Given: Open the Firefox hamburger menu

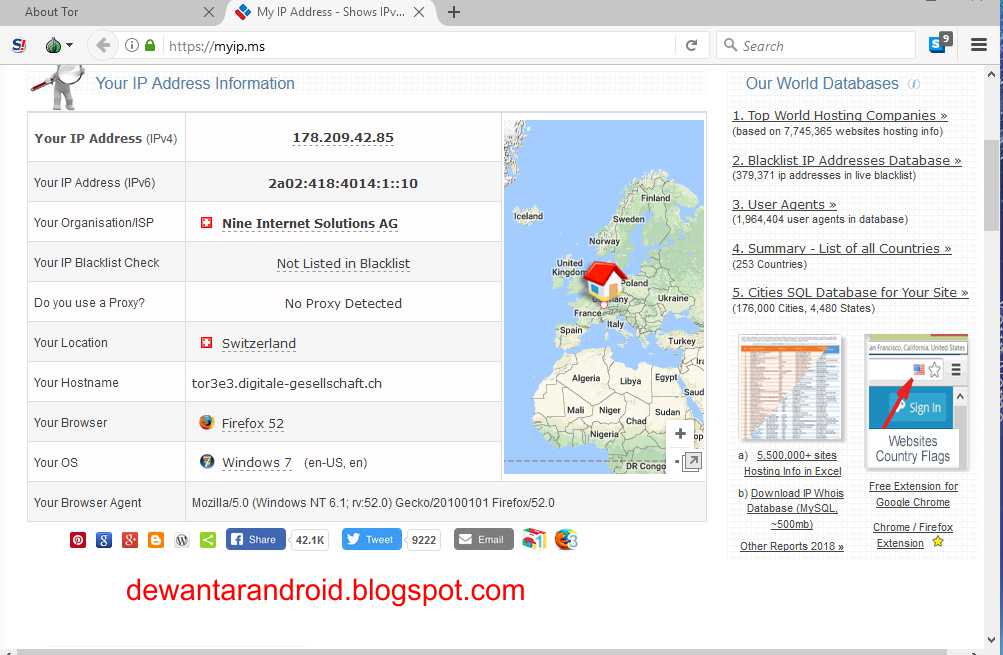Looking at the screenshot, I should (x=979, y=46).
